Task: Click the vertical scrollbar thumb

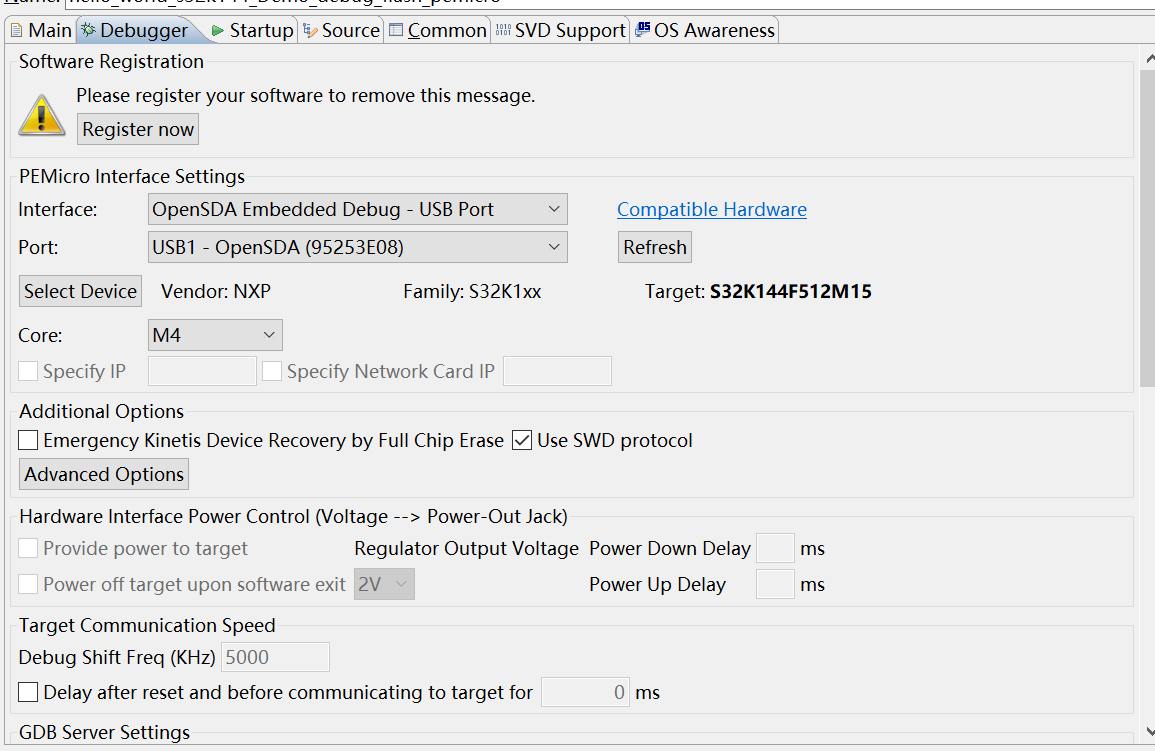Action: [x=1147, y=228]
